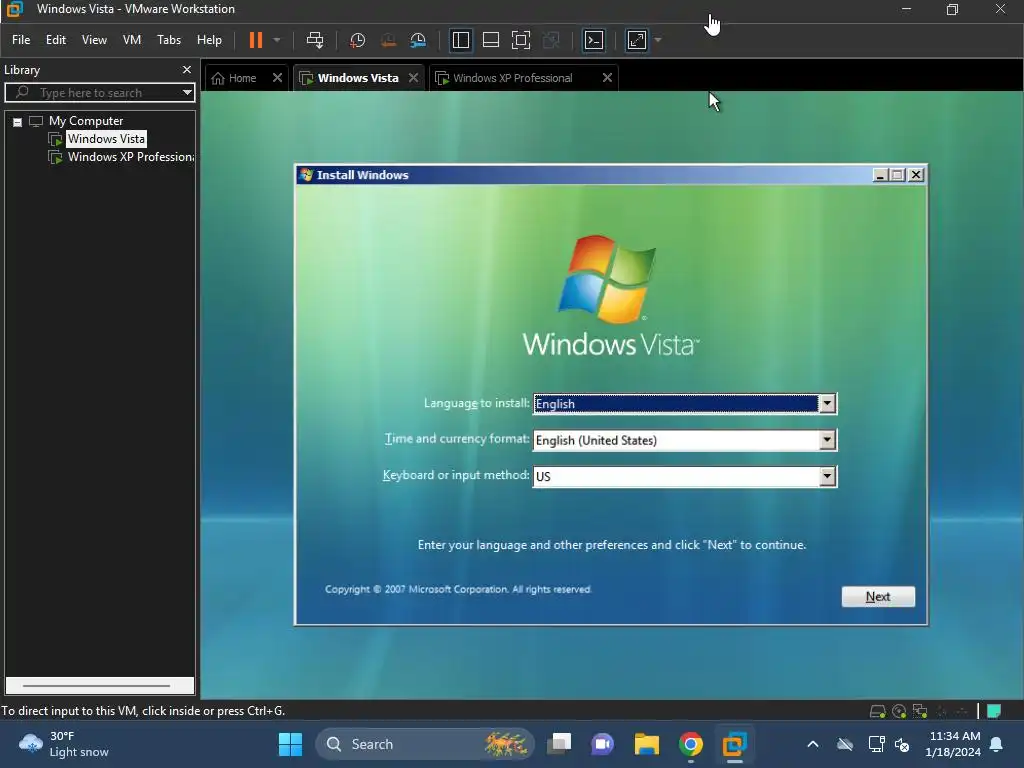Click the stretch guest display icon

click(637, 40)
